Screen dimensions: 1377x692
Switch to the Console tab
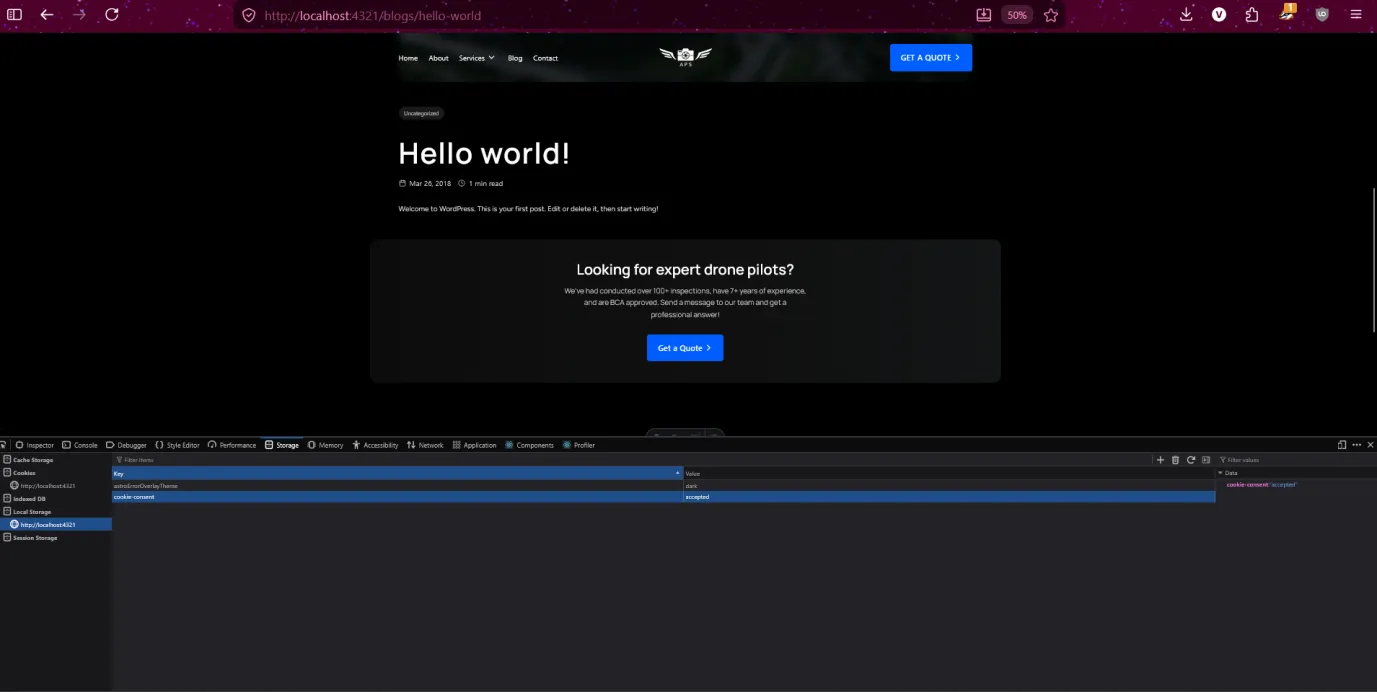click(80, 445)
